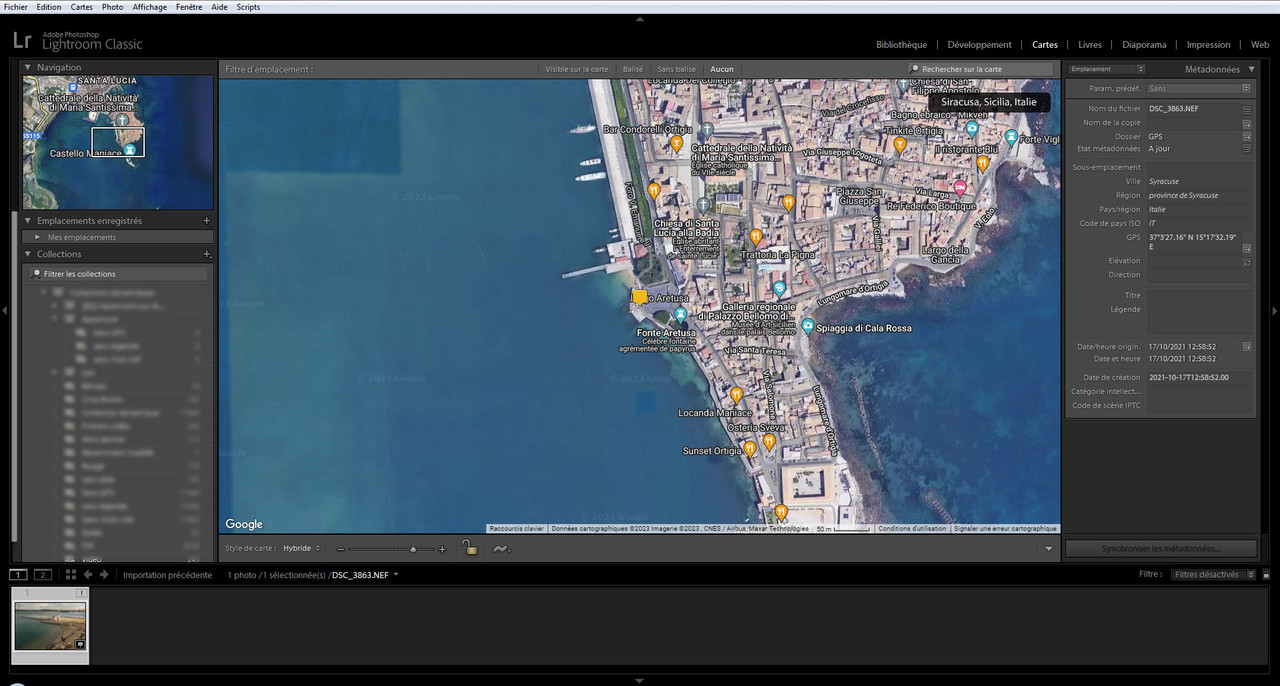This screenshot has width=1280, height=686.
Task: Click the GPS coordinates arrow icon
Action: 1247,247
